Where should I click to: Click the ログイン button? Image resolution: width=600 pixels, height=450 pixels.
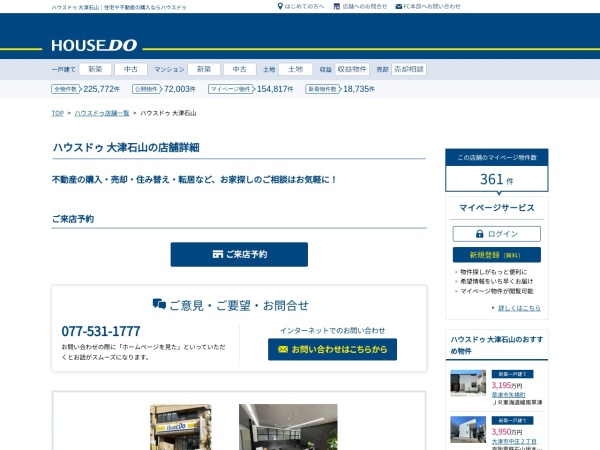click(x=497, y=234)
